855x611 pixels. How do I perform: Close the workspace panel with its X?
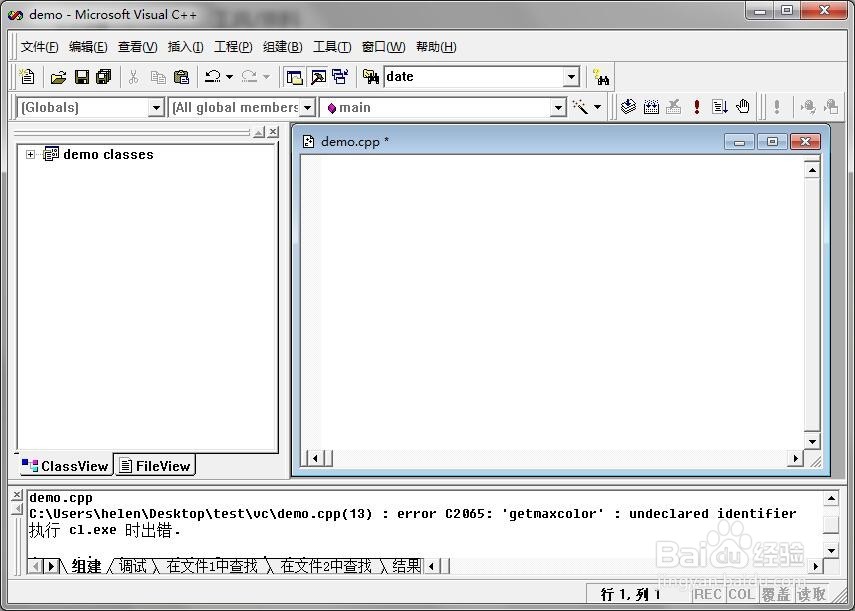point(273,132)
